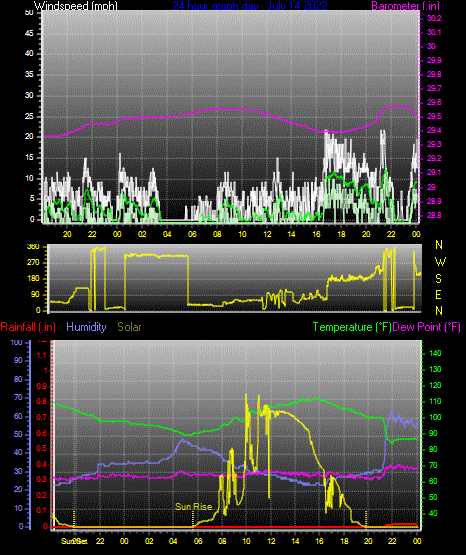Select the 140 value on the temperature scale
This screenshot has height=555, width=466.
click(435, 353)
